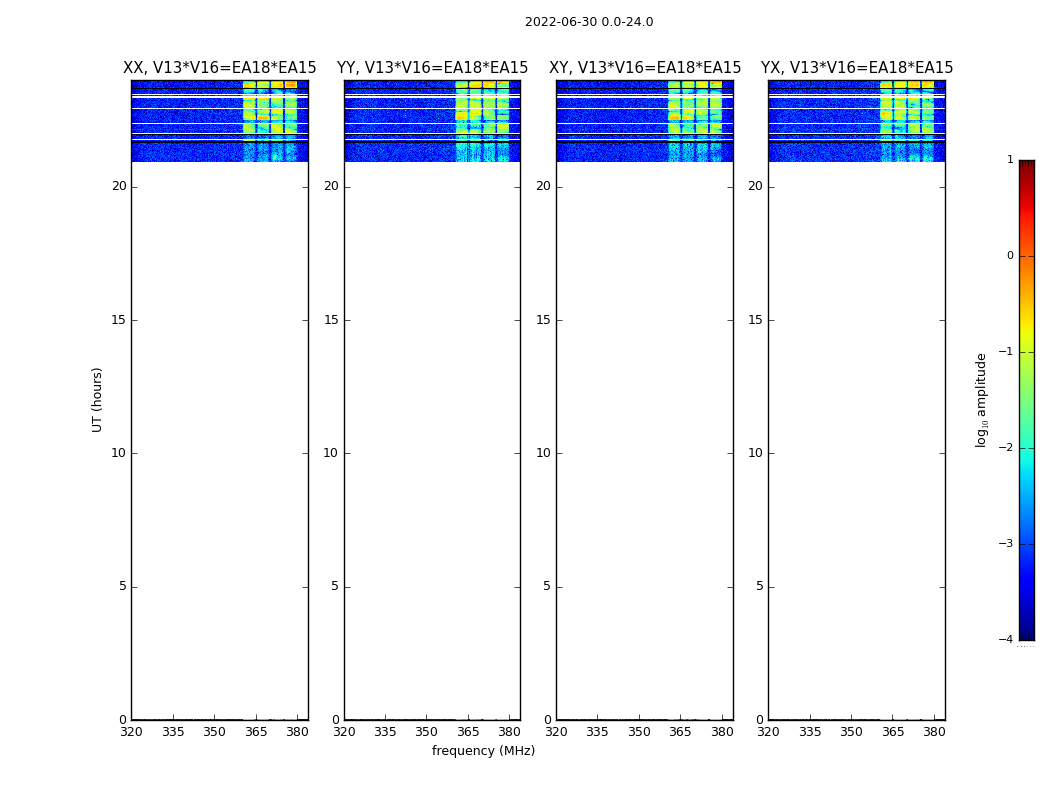Click the empty white area of XX plot
Viewport: 1050px width, 800px height.
[220, 441]
